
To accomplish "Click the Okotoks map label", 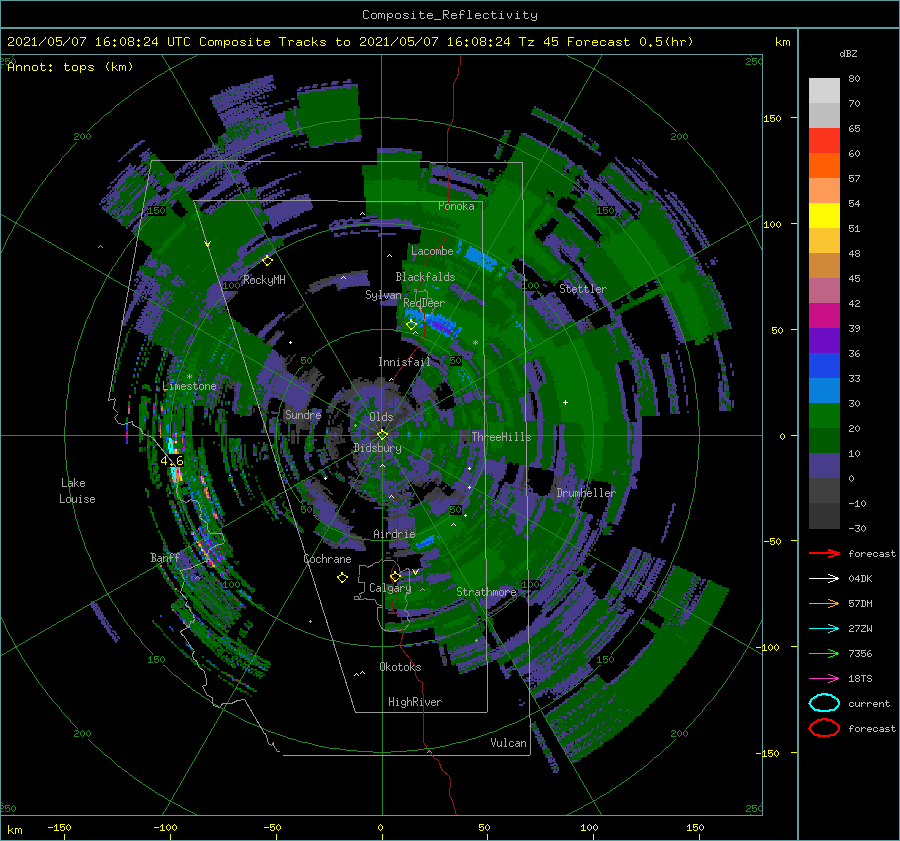I will [x=400, y=667].
